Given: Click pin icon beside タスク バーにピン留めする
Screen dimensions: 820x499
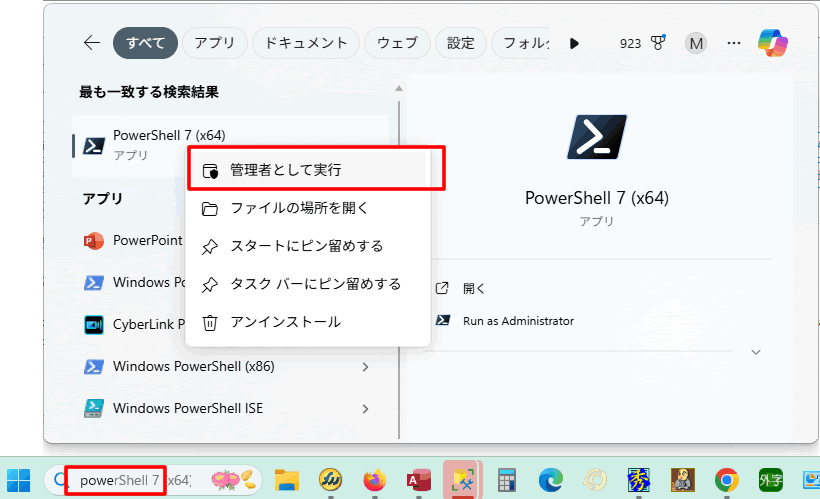Looking at the screenshot, I should (x=210, y=285).
